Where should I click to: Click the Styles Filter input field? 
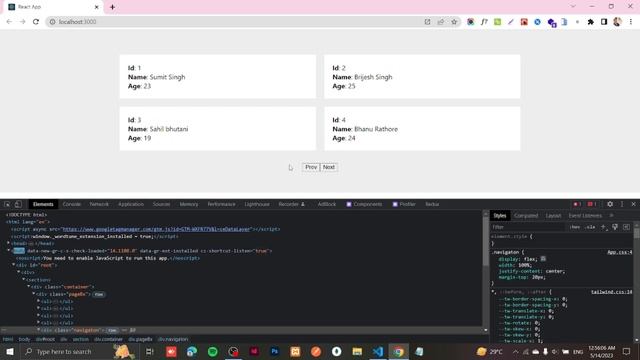tap(529, 227)
